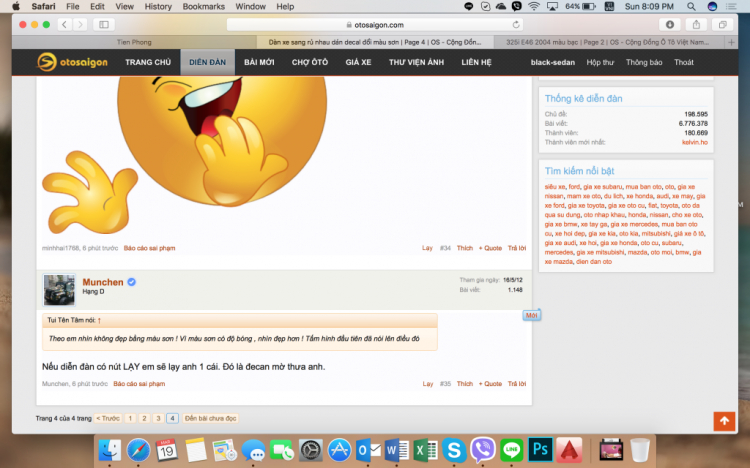
Task: Open the Bookmarks menu
Action: tap(203, 6)
